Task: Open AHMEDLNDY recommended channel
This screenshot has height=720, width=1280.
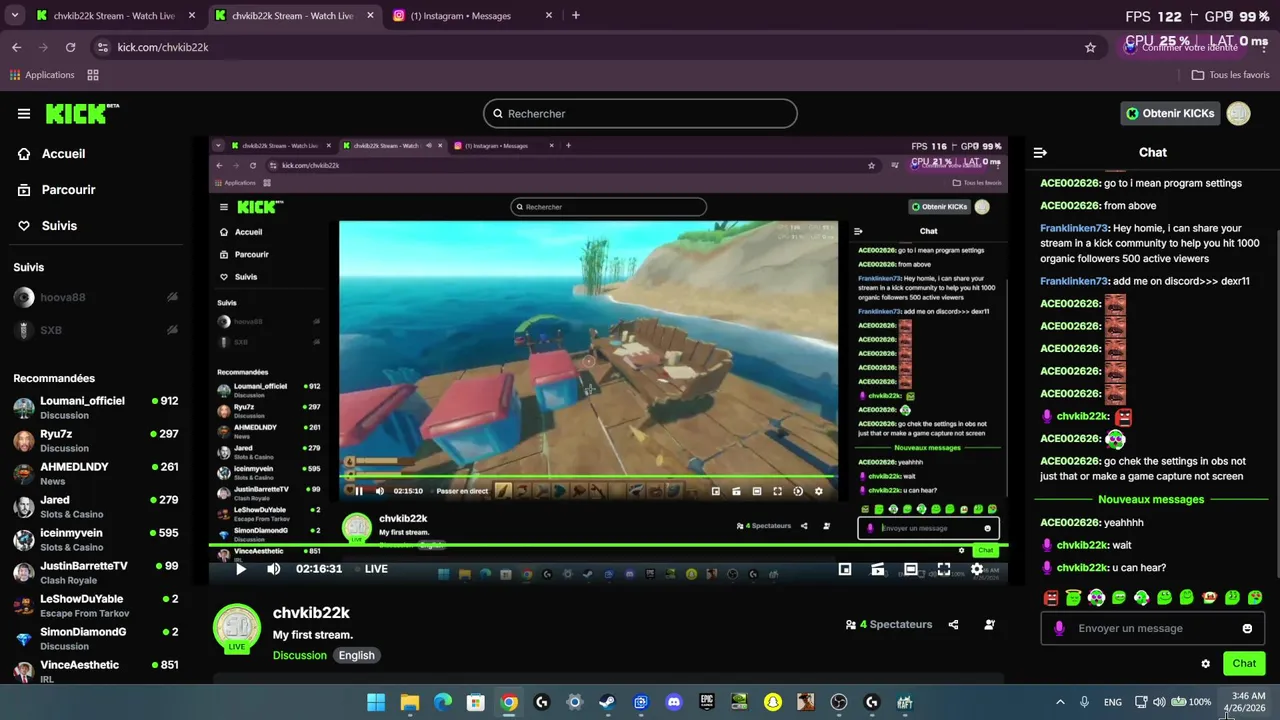Action: (x=95, y=473)
